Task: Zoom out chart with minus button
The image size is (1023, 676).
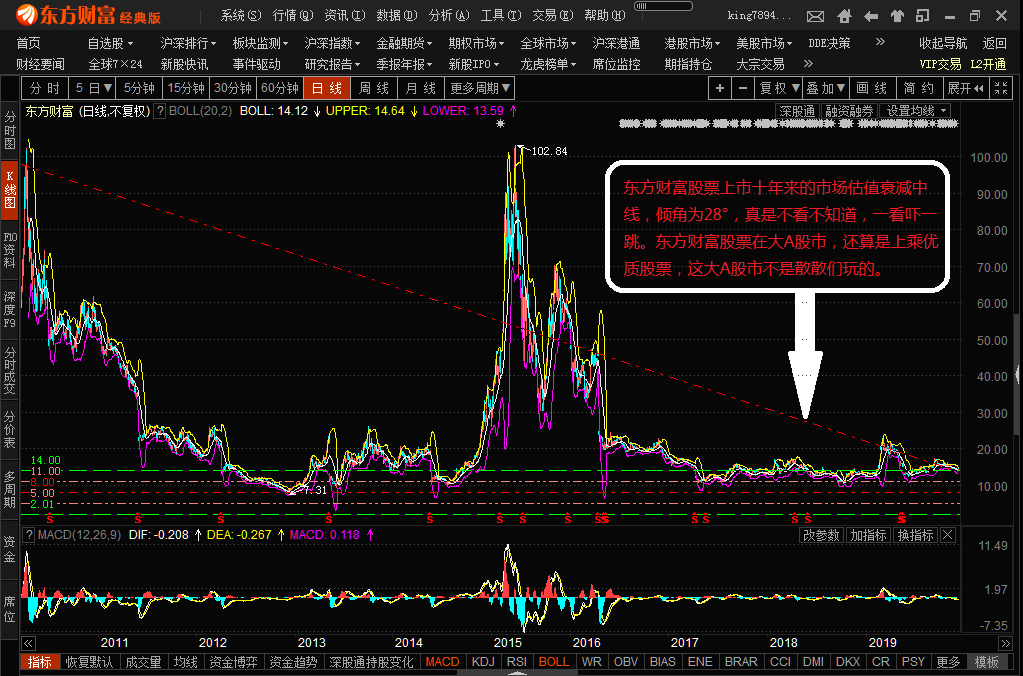Action: [742, 88]
